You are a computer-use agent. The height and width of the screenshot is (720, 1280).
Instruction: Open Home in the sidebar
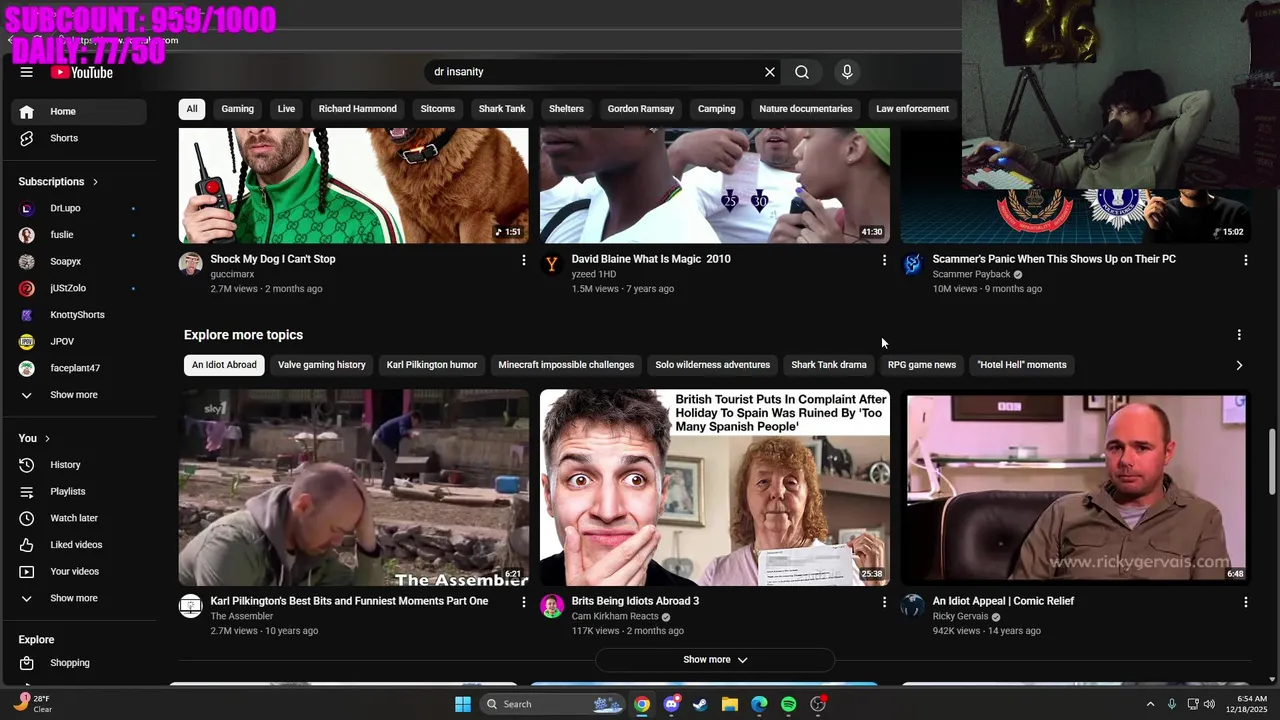(x=78, y=111)
